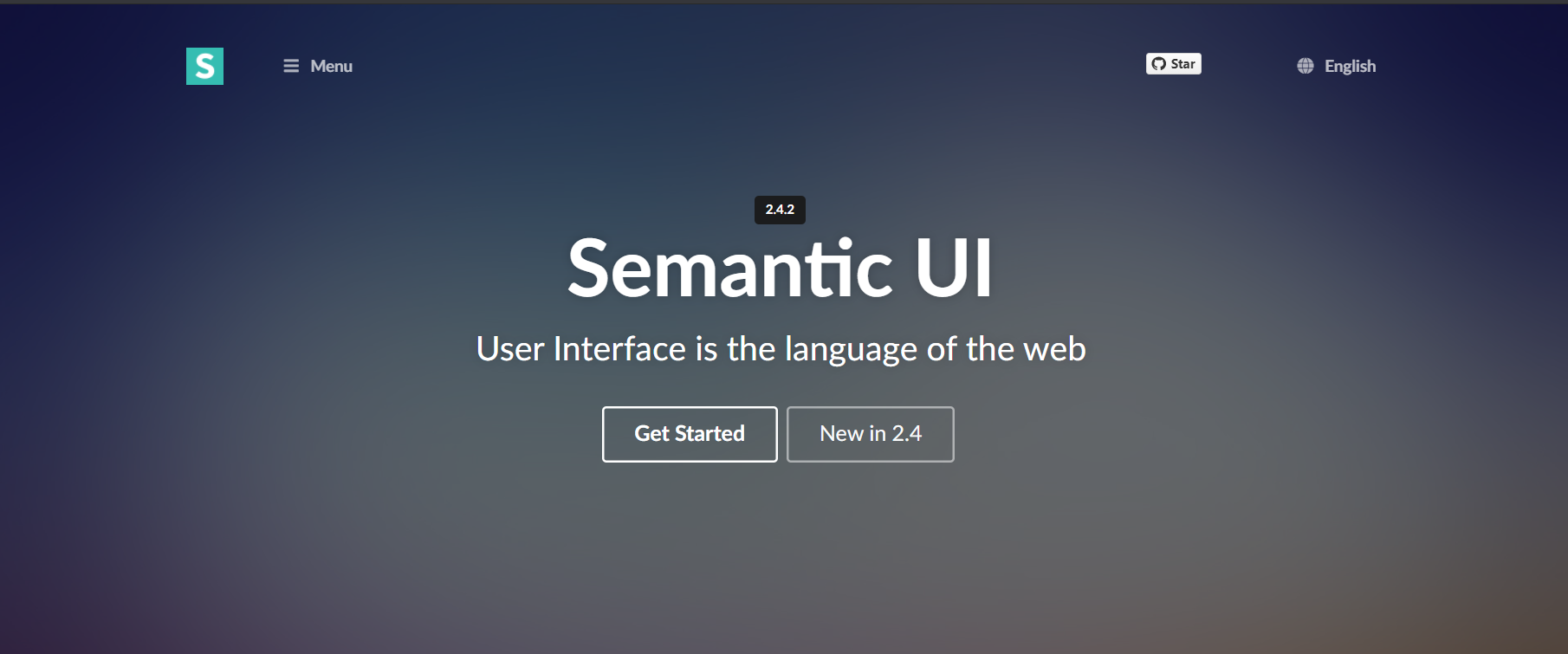
Task: Open the New in 2.4 button
Action: (x=871, y=434)
